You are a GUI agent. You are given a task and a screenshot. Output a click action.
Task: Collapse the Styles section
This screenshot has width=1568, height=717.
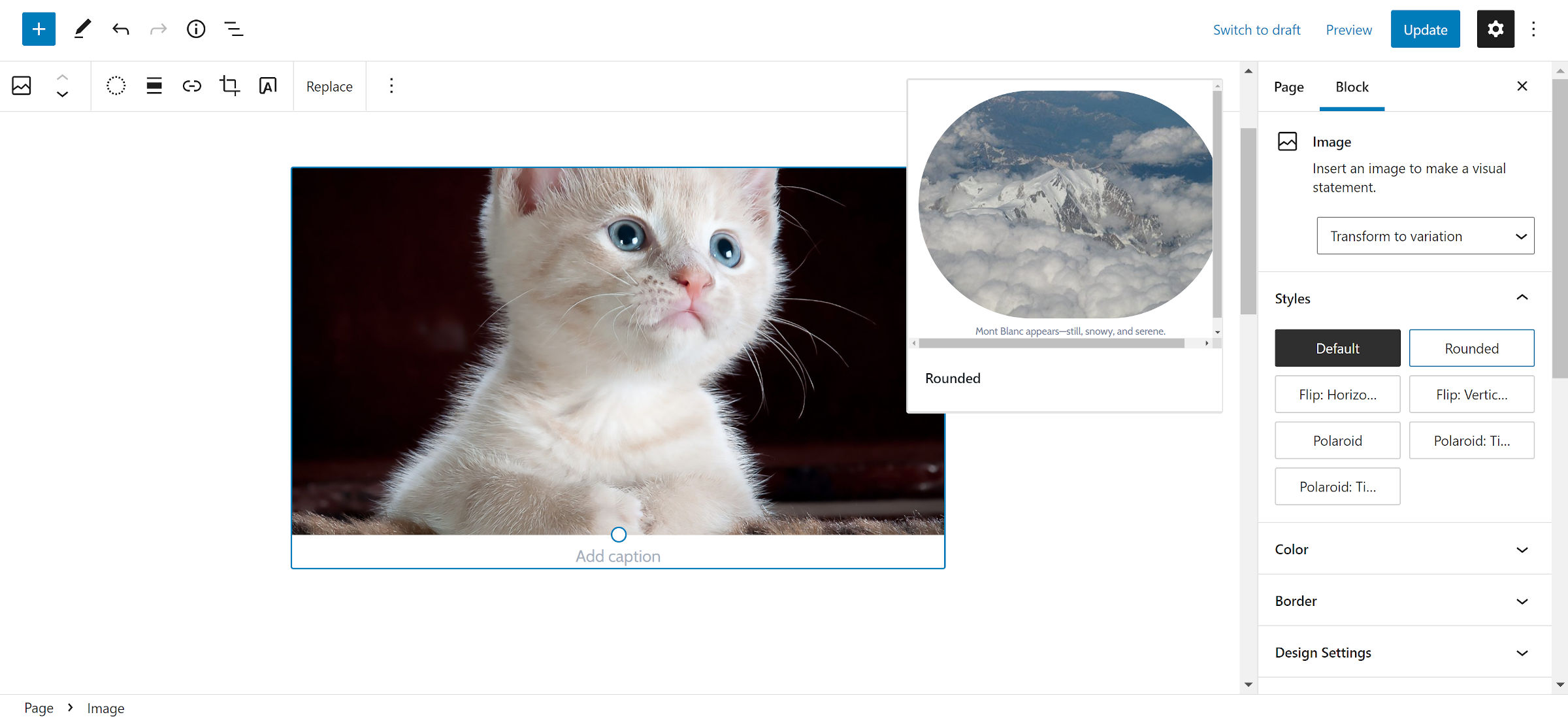point(1522,297)
